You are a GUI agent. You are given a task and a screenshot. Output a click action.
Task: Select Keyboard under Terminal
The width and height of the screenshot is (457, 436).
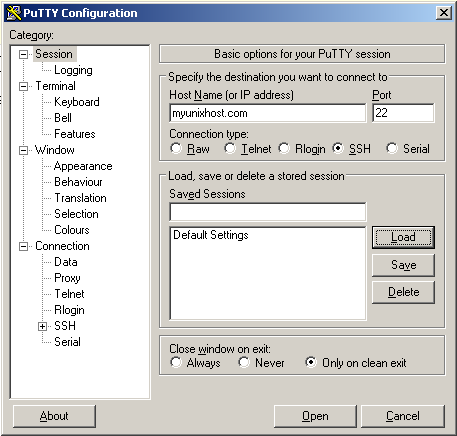click(77, 102)
